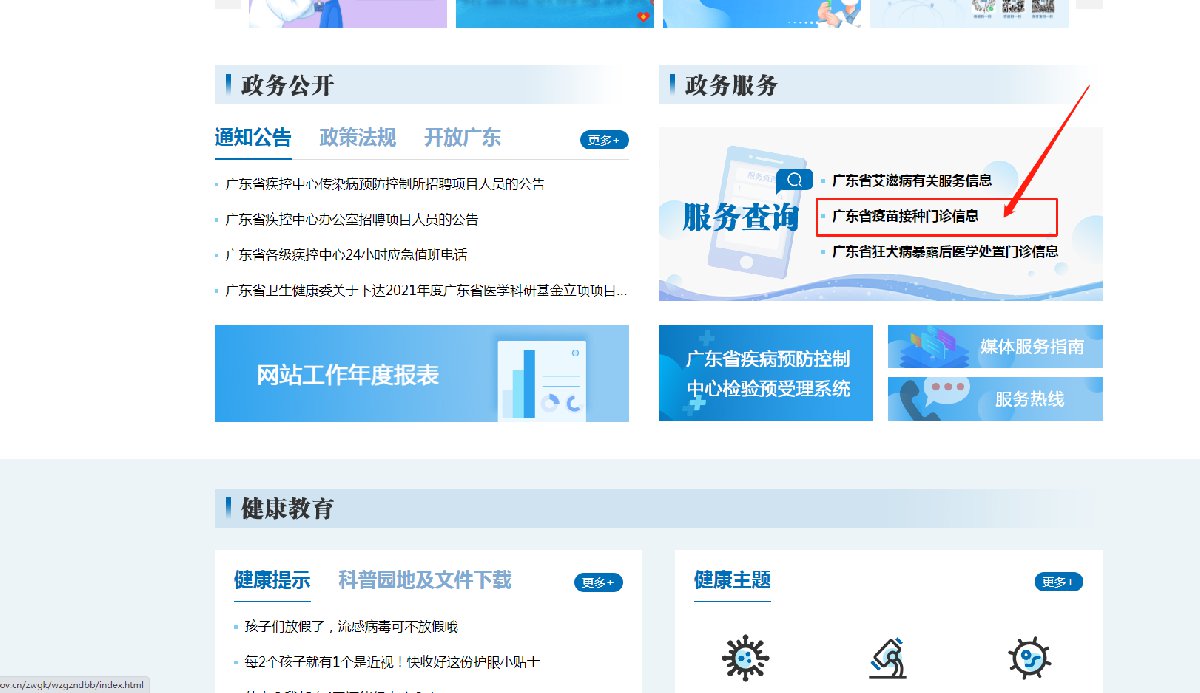The width and height of the screenshot is (1200, 693).
Task: Open the 网站工作年度报表 banner
Action: [x=421, y=374]
